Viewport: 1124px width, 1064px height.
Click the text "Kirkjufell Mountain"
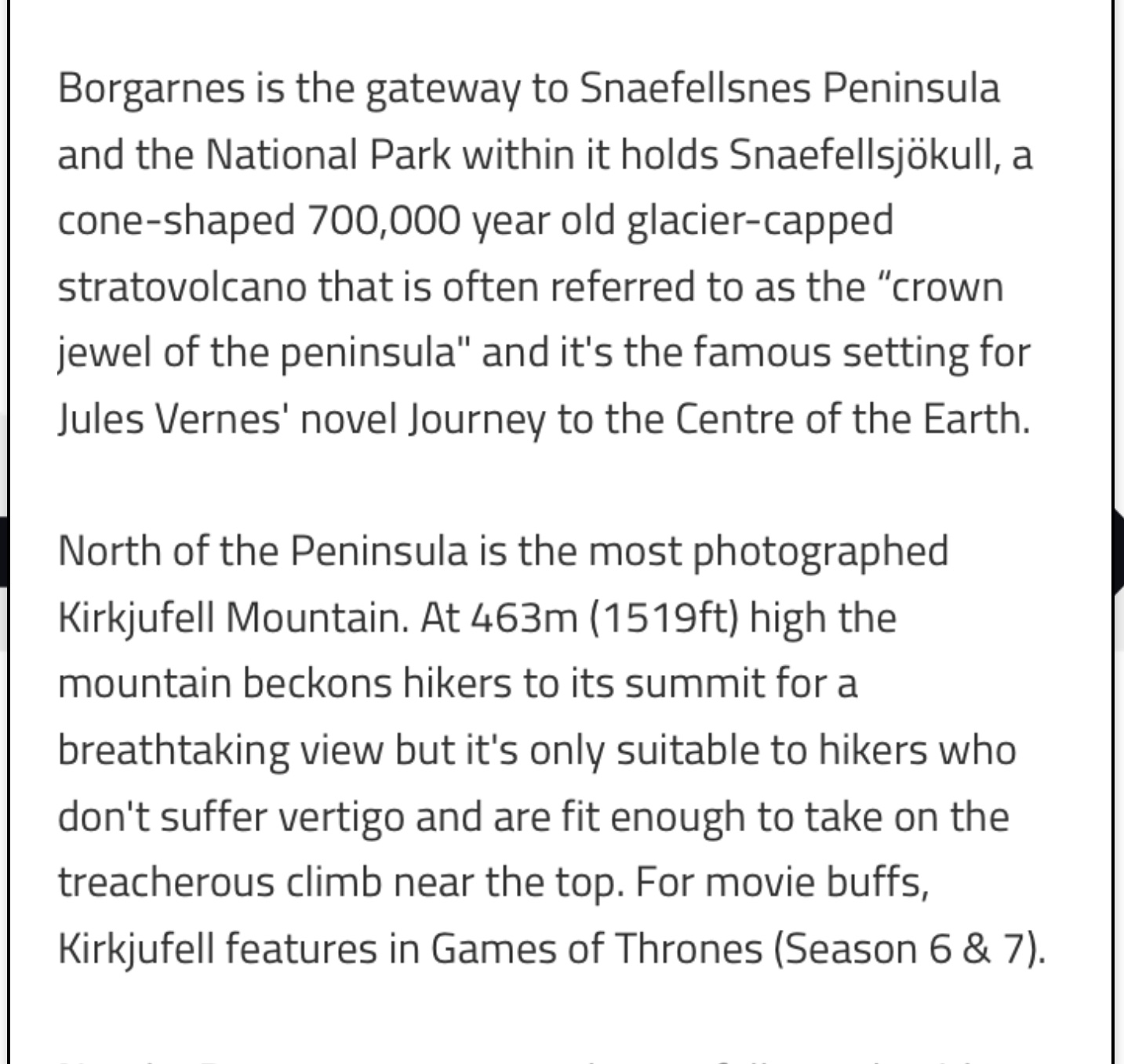point(233,617)
